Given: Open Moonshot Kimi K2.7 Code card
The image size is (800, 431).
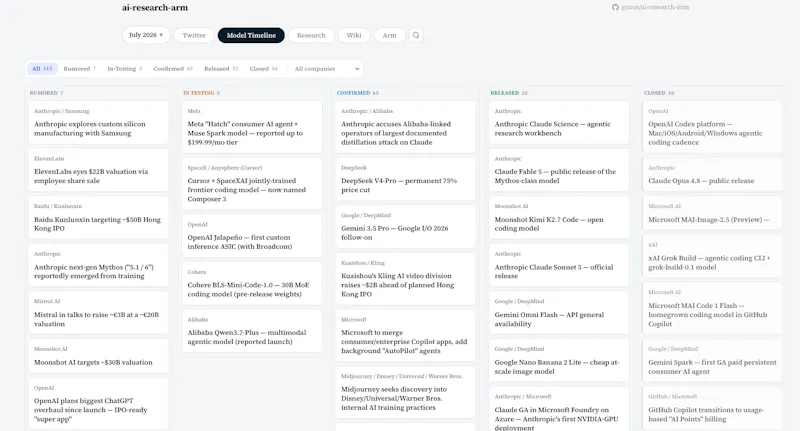Looking at the screenshot, I should pos(559,218).
